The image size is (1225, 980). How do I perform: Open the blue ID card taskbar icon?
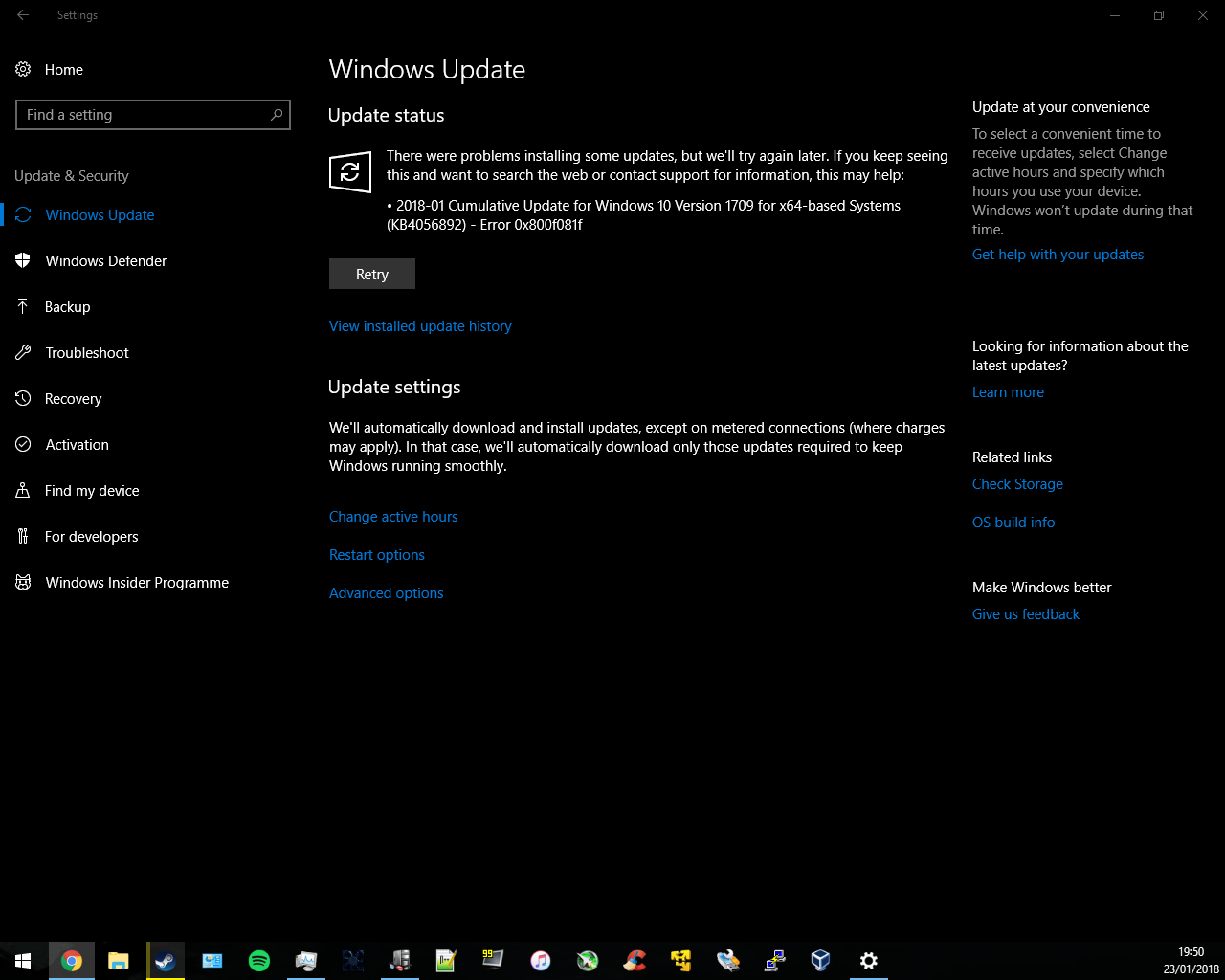(212, 961)
